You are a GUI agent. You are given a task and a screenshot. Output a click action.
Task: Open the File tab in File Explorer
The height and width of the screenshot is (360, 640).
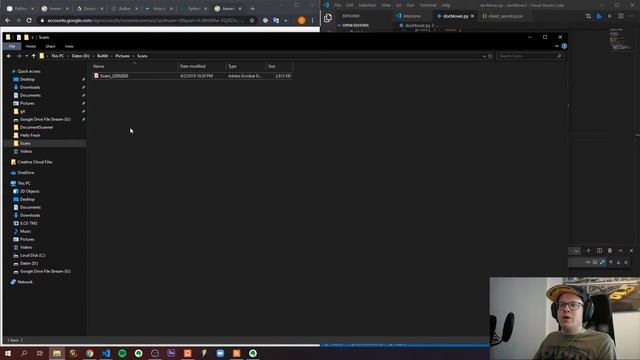point(12,47)
